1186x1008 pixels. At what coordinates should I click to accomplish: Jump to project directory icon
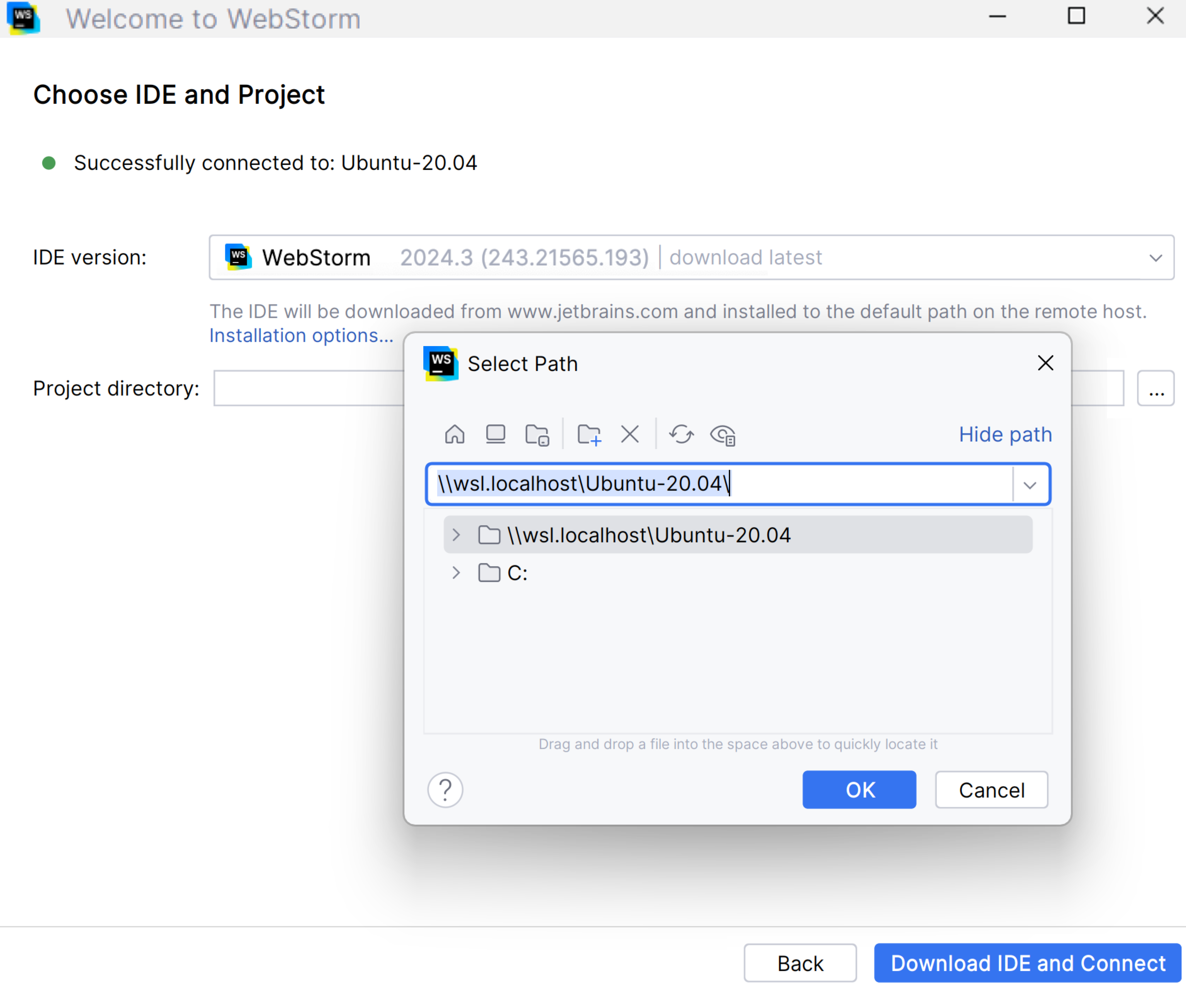pos(537,435)
